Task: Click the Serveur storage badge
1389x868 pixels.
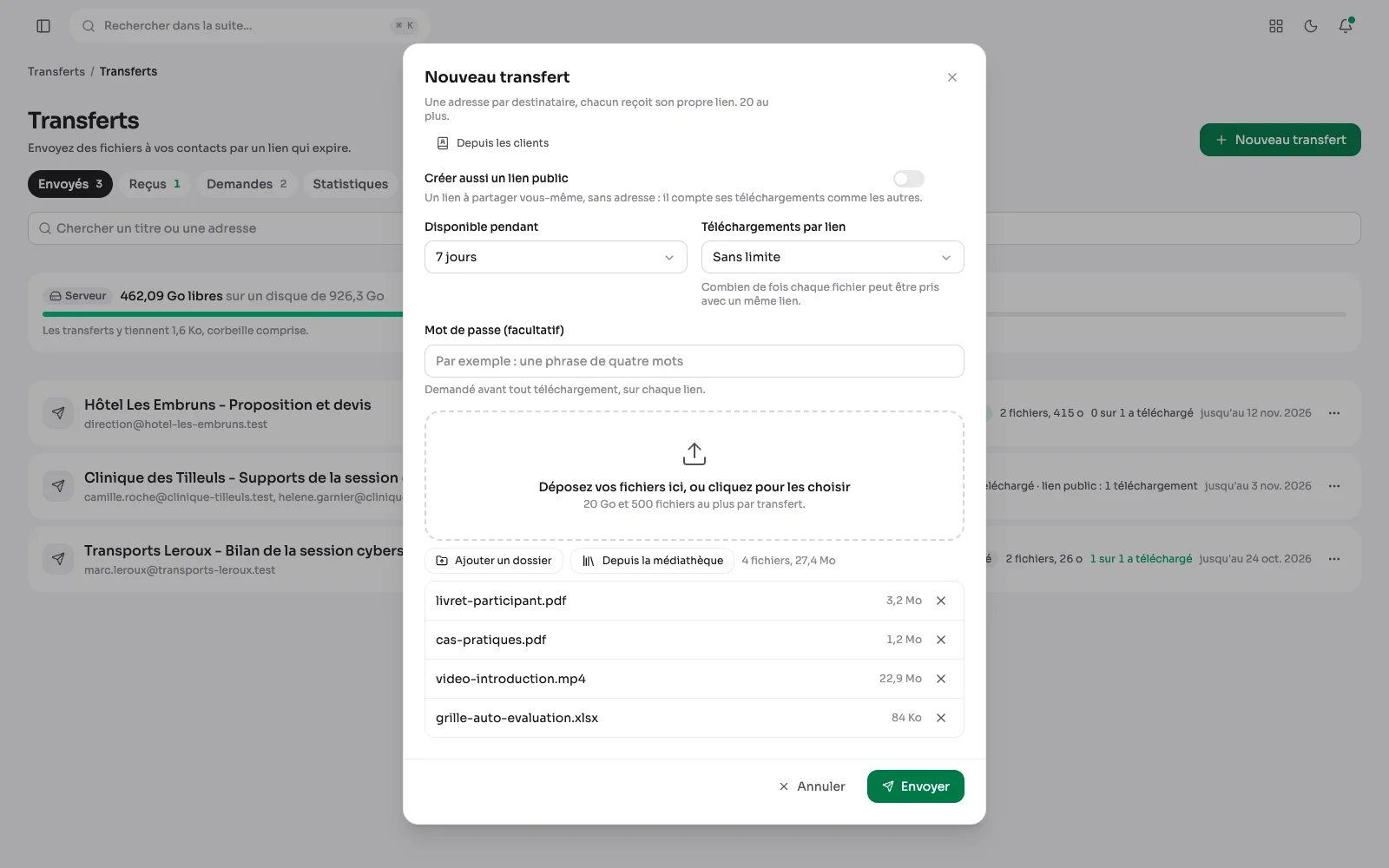Action: (77, 296)
